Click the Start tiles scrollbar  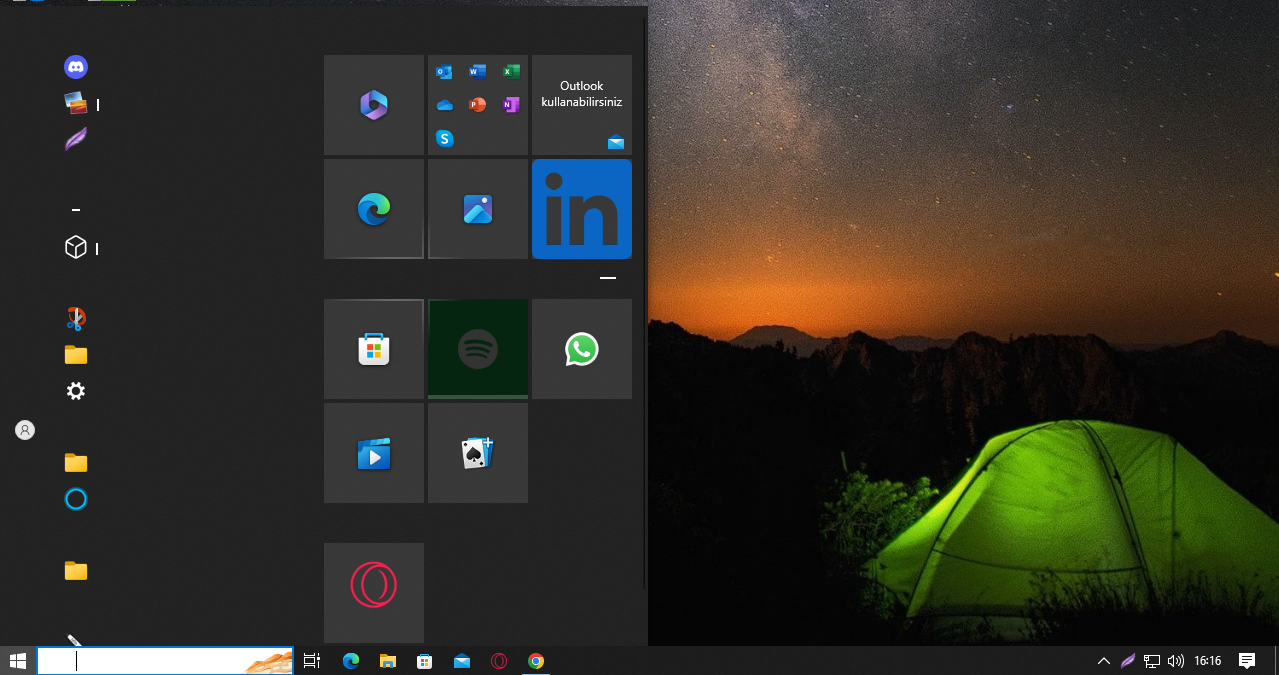pyautogui.click(x=645, y=305)
